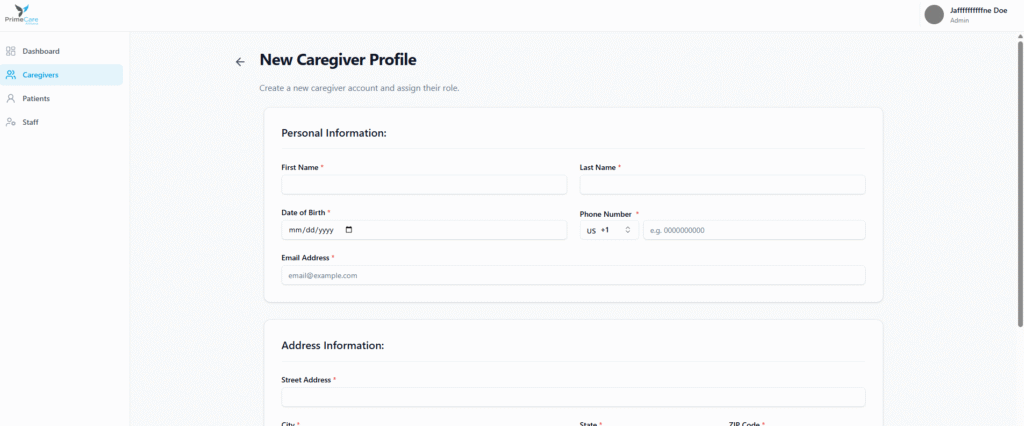Click the Staff icon in sidebar
This screenshot has height=426, width=1024.
coord(11,122)
